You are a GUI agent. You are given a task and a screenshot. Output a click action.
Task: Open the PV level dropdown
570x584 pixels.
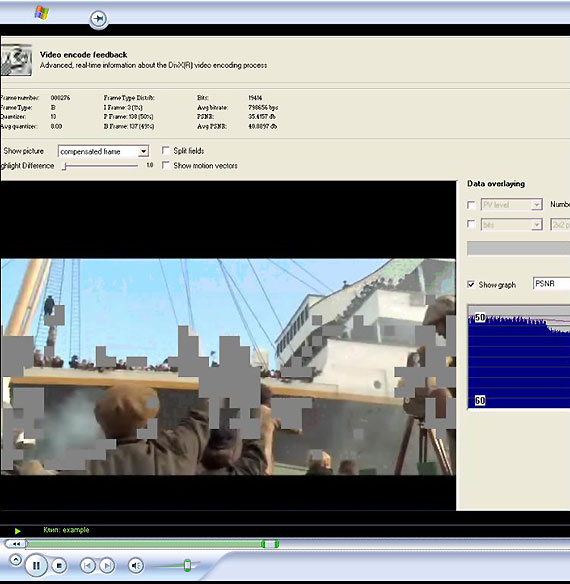512,204
